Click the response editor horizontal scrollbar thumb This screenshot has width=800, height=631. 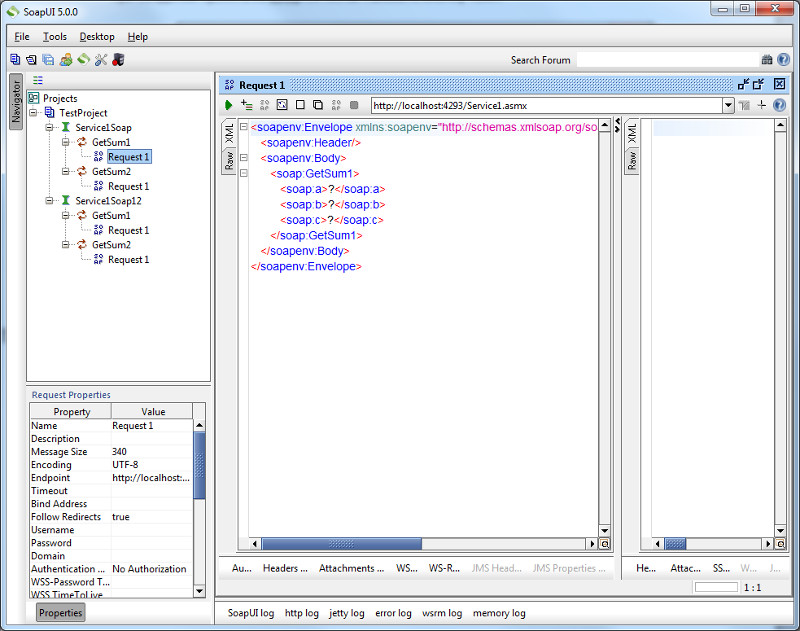tap(675, 544)
